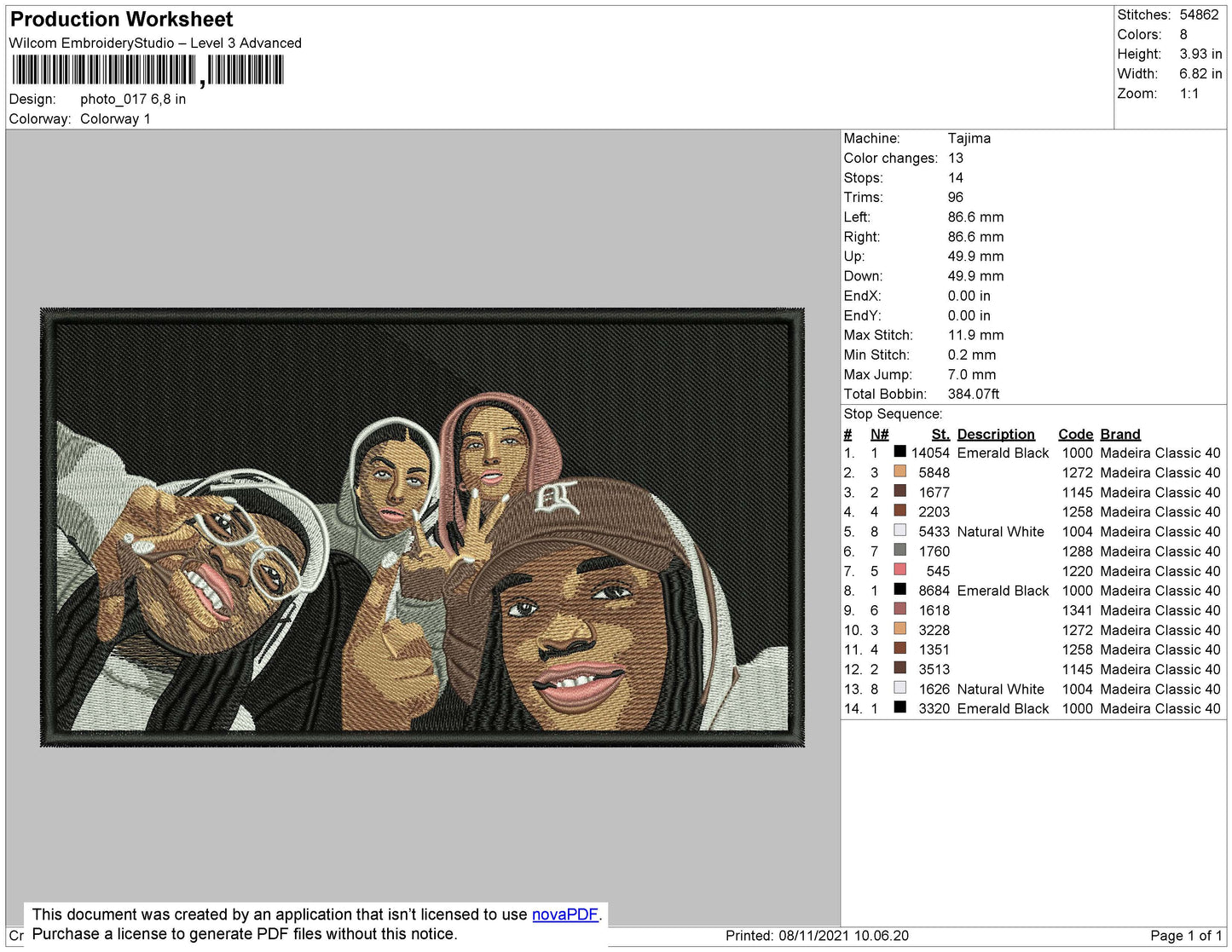The image size is (1232, 952).
Task: Select the Height value "3.93 in"
Action: tap(1200, 54)
